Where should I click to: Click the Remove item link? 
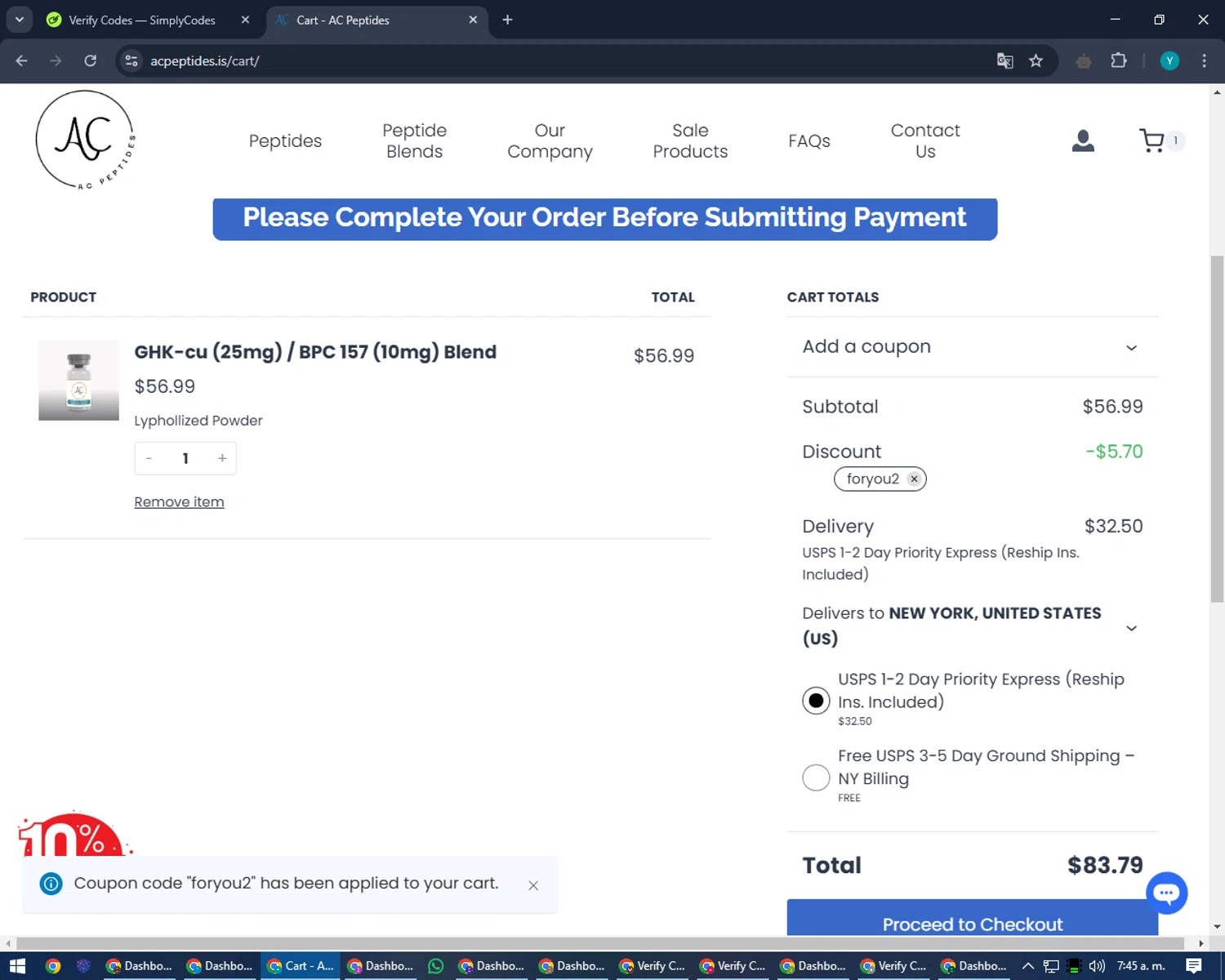point(179,502)
